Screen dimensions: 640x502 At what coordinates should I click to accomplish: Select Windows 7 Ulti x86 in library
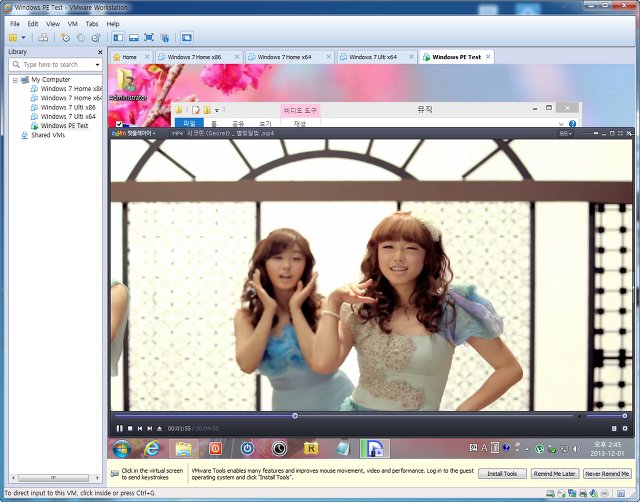[68, 107]
